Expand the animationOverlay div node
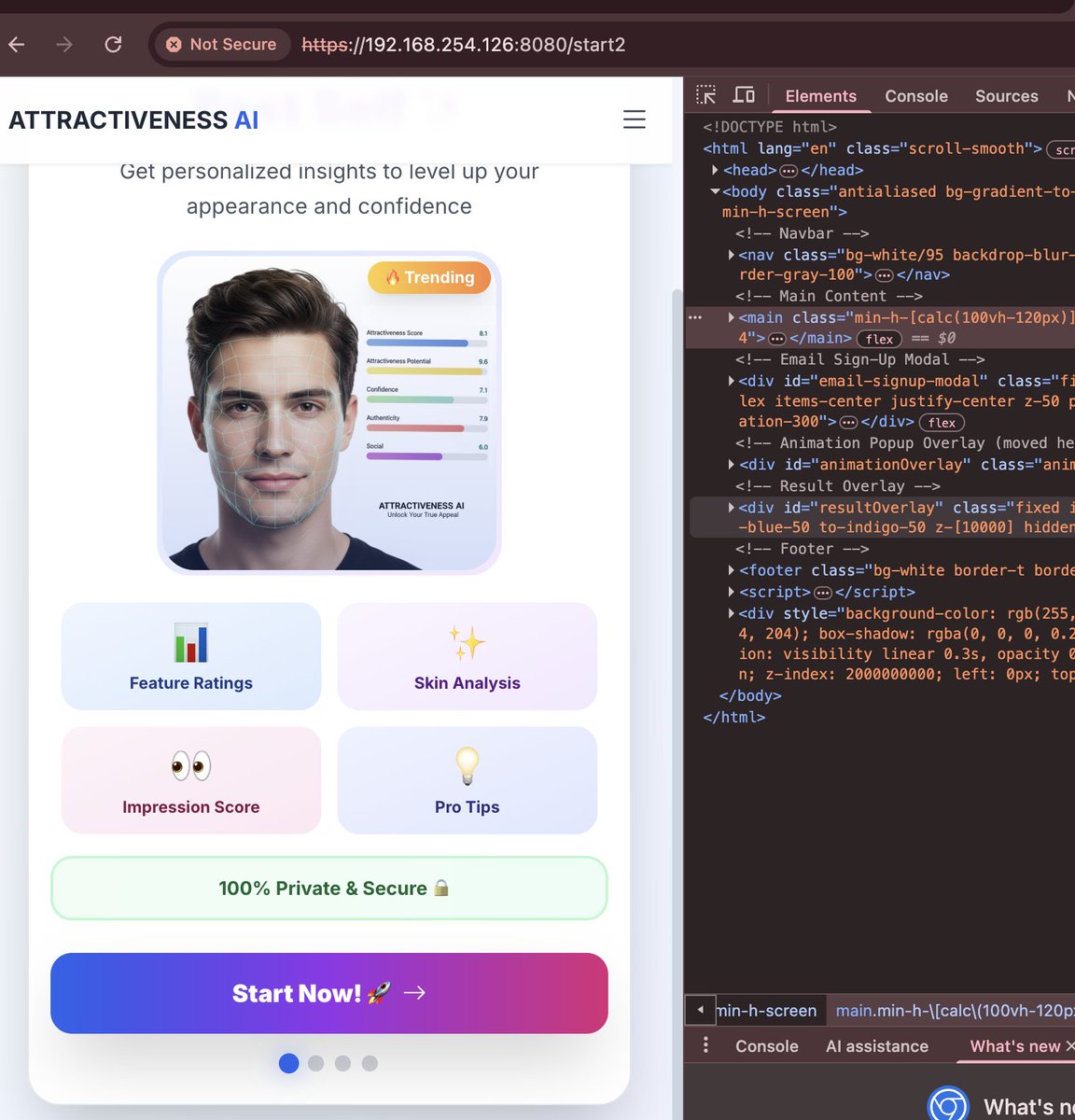 731,465
